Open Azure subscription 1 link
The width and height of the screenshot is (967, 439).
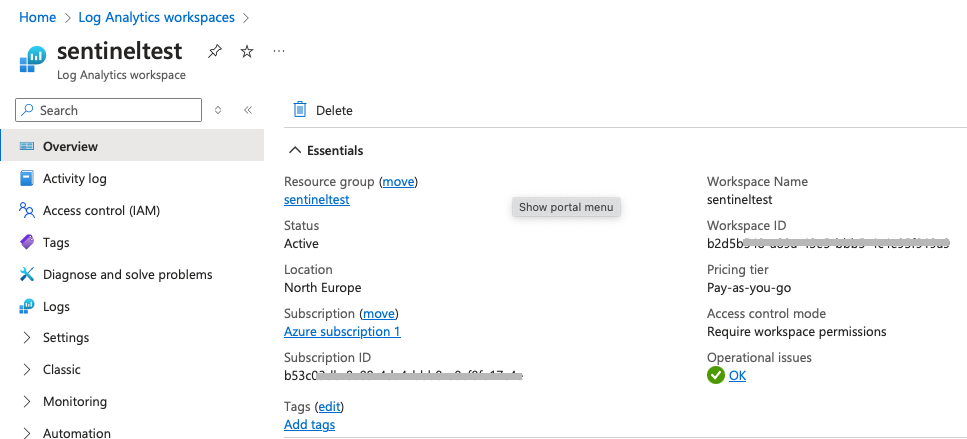coord(342,332)
